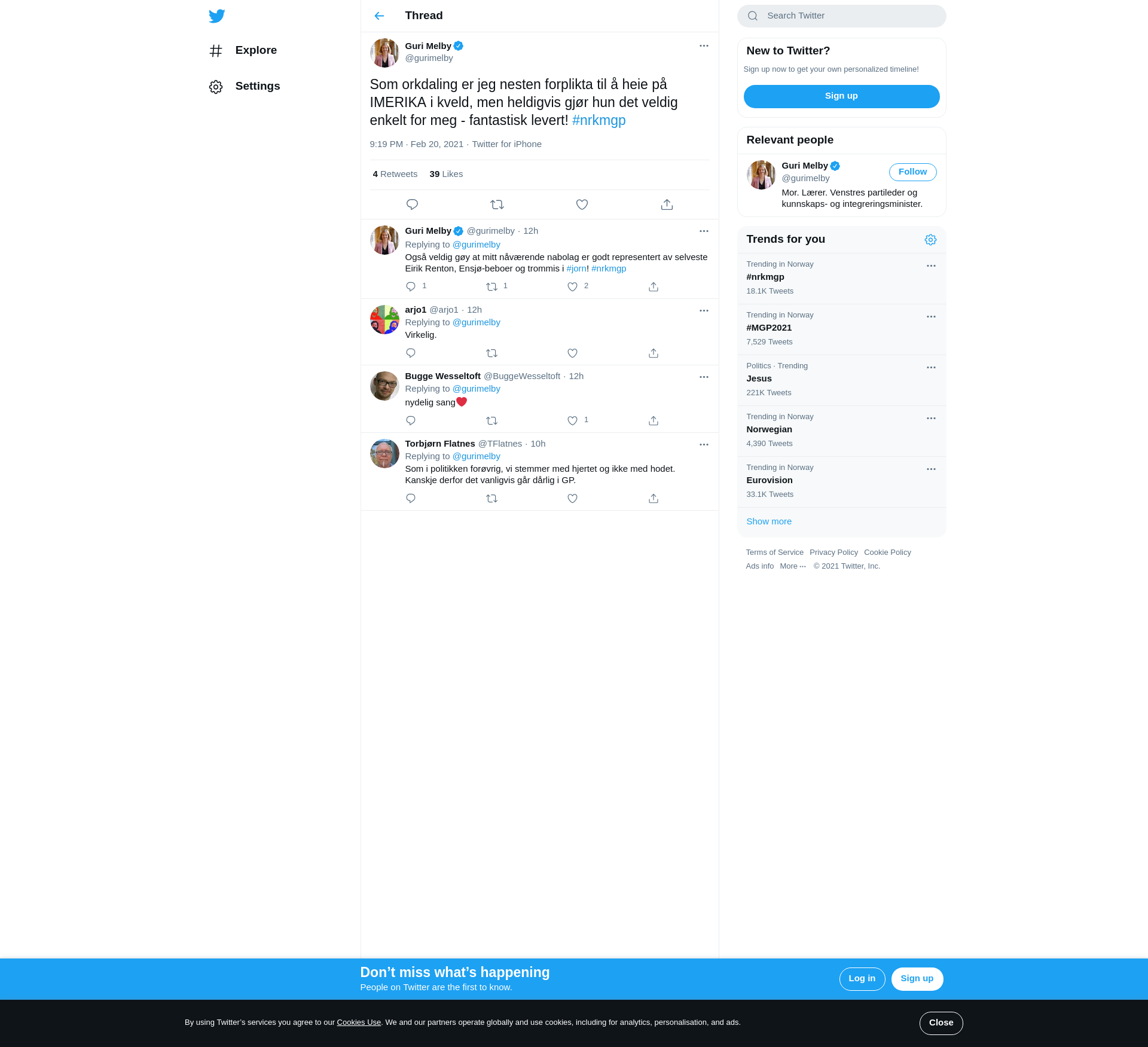
Task: Open the Trends for you settings gear
Action: pyautogui.click(x=930, y=240)
